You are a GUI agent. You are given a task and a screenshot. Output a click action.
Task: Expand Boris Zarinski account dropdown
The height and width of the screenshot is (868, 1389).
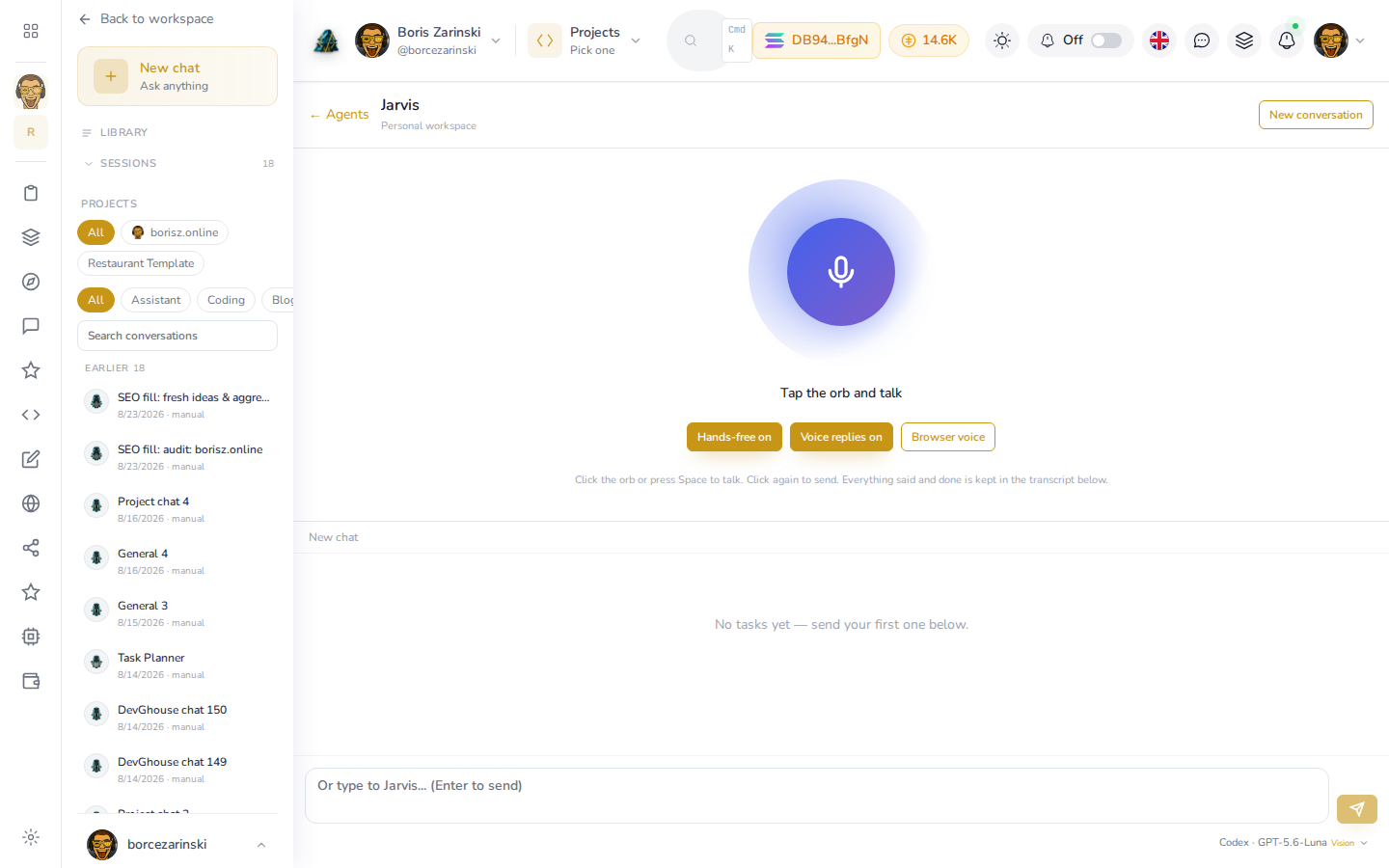pyautogui.click(x=428, y=41)
